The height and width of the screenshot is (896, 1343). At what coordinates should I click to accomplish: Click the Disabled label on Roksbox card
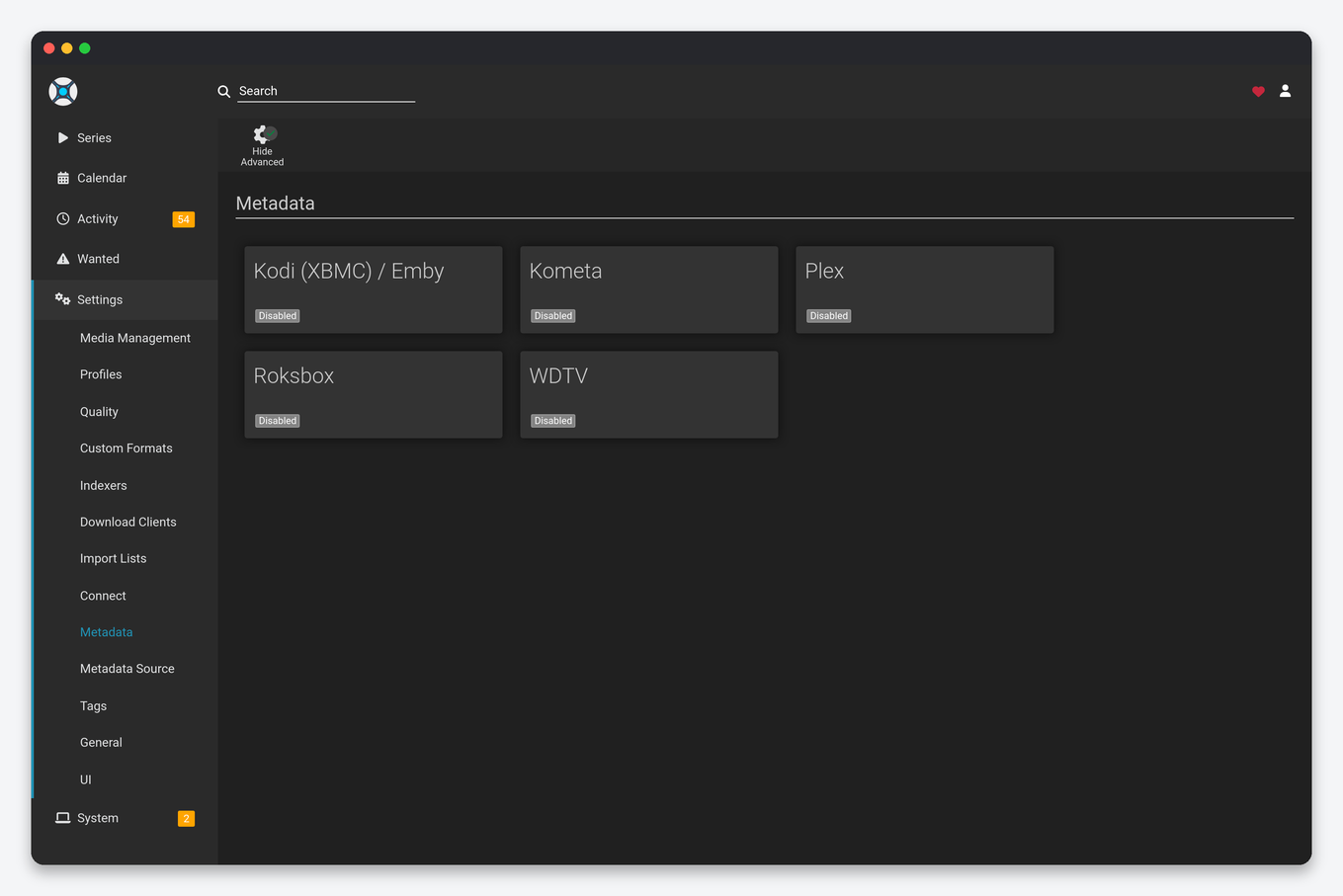click(x=278, y=421)
